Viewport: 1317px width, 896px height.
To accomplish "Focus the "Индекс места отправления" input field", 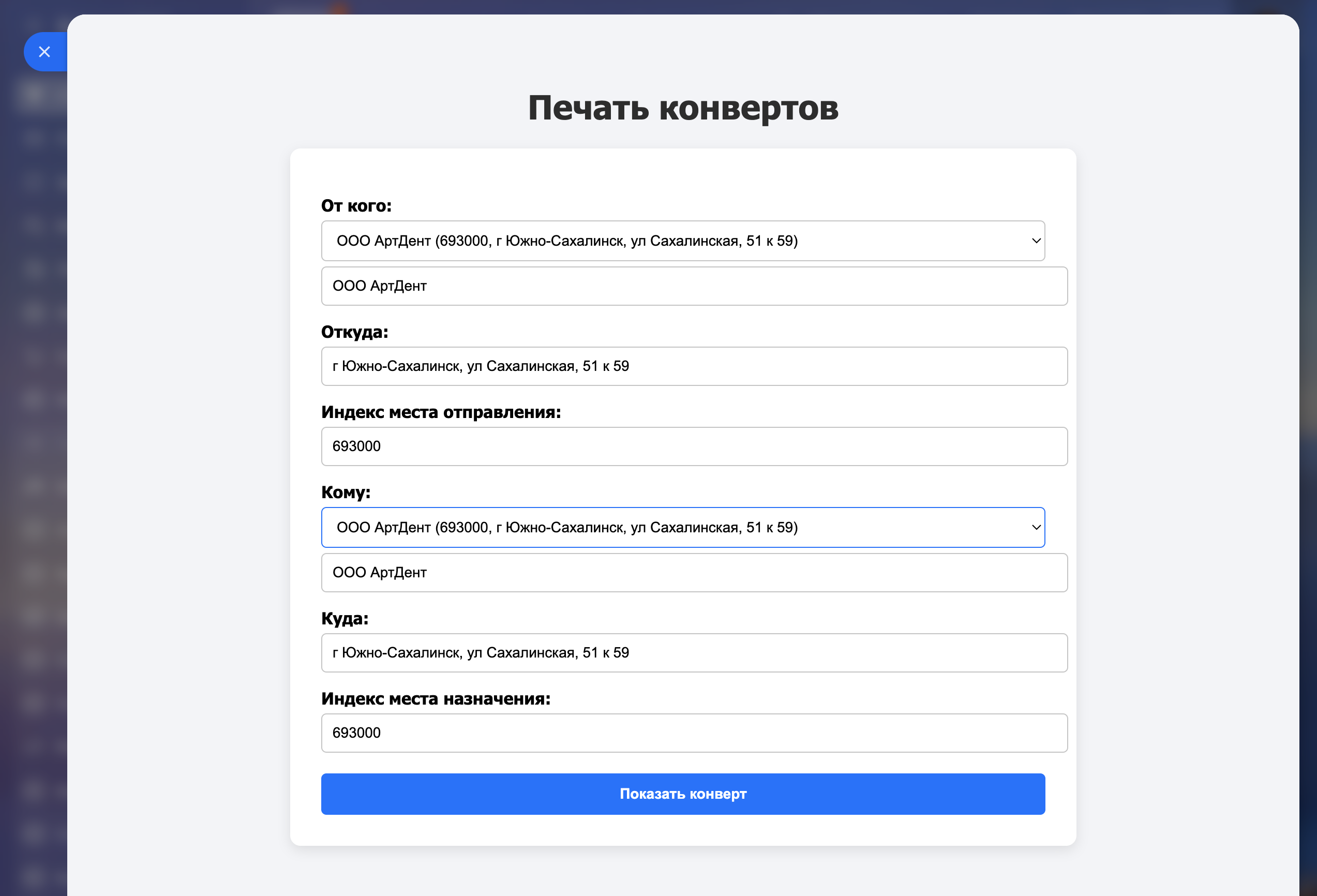I will [694, 446].
